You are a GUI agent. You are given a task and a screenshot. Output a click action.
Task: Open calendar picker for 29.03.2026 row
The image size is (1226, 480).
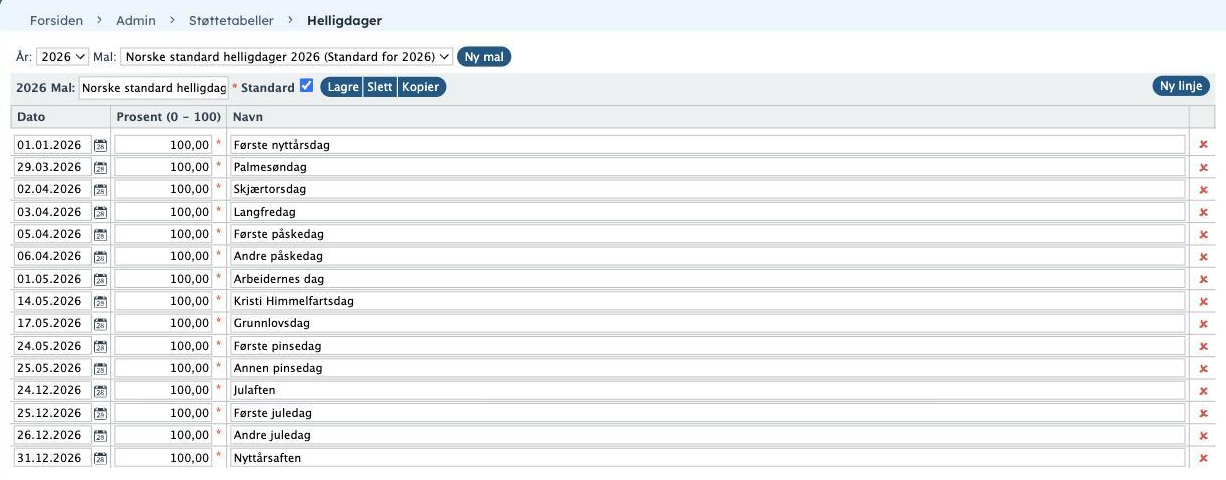point(100,167)
